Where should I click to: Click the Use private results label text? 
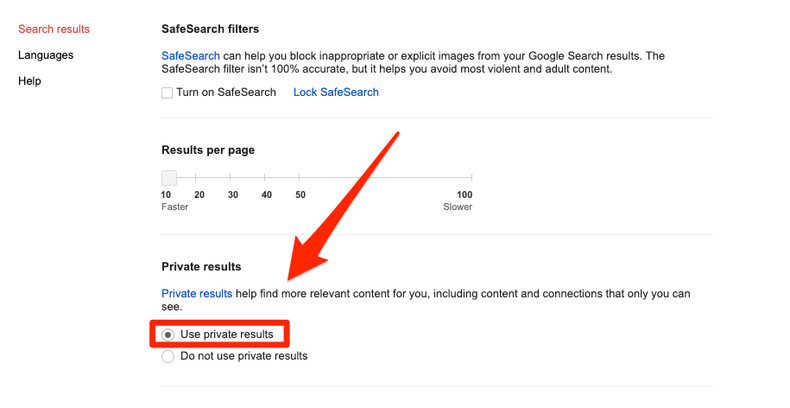226,334
